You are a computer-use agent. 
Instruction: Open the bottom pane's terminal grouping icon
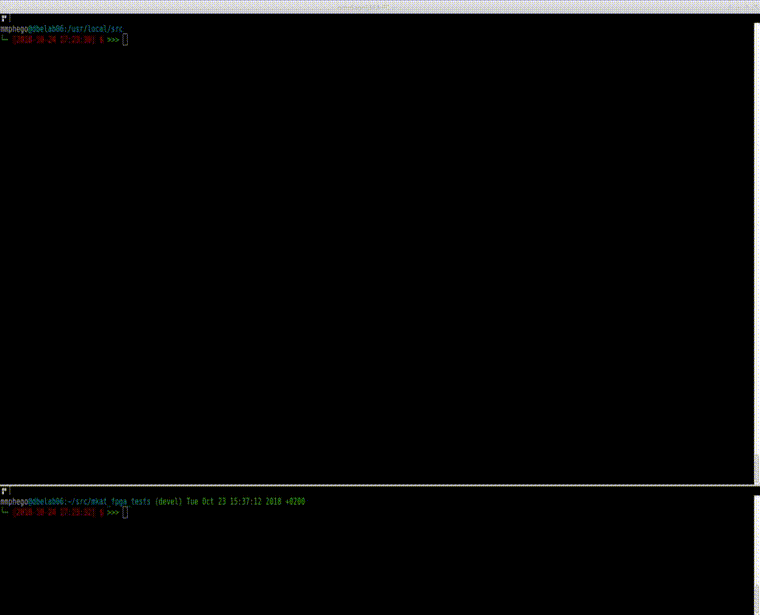click(x=4, y=491)
